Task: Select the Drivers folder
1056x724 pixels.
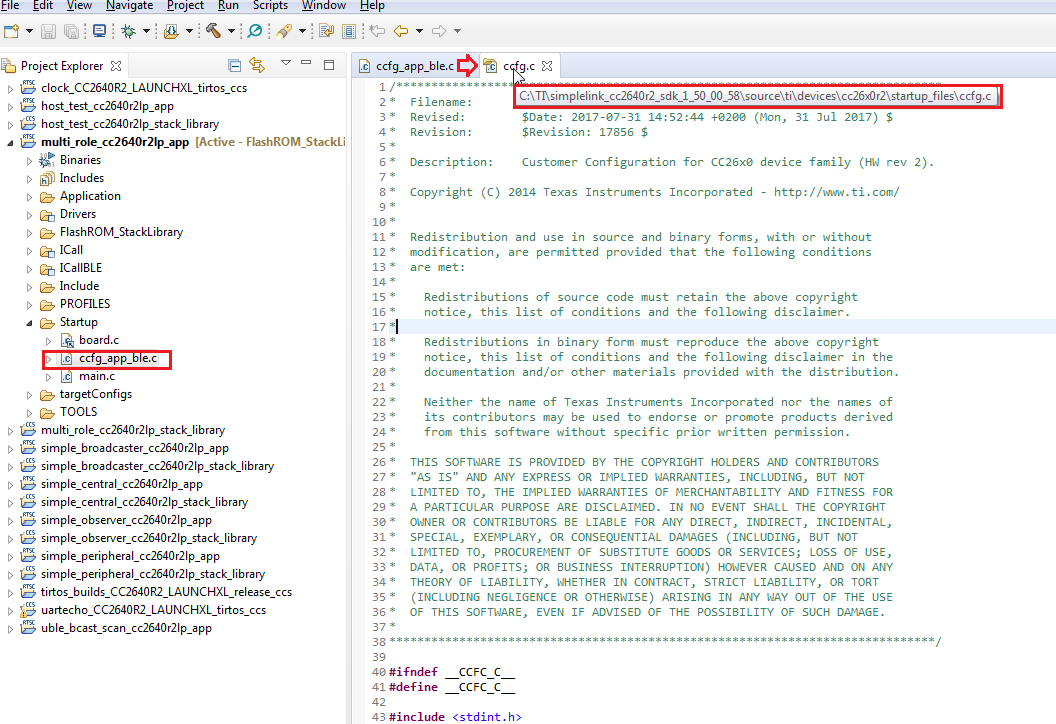Action: point(78,214)
